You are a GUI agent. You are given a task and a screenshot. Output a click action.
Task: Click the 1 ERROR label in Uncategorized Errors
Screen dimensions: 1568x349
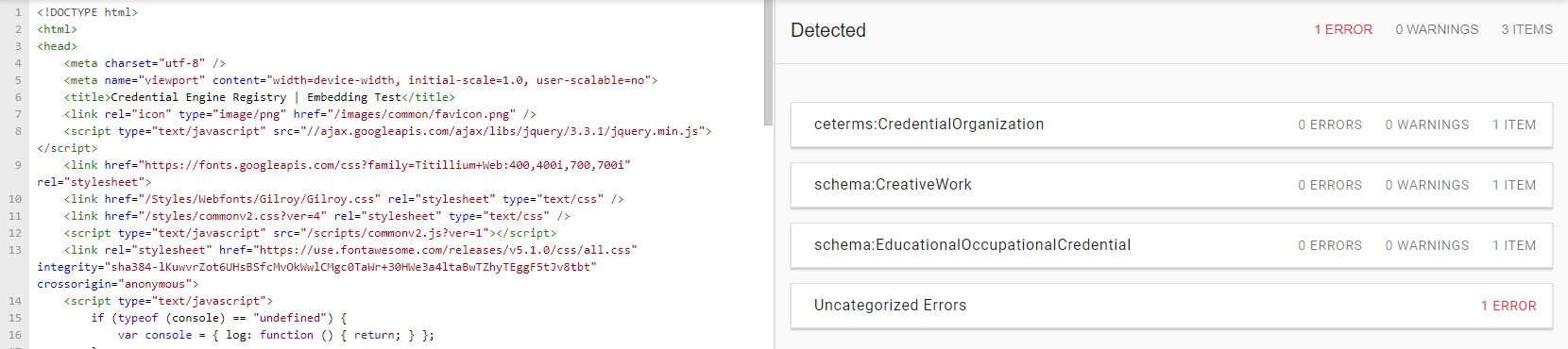point(1508,306)
